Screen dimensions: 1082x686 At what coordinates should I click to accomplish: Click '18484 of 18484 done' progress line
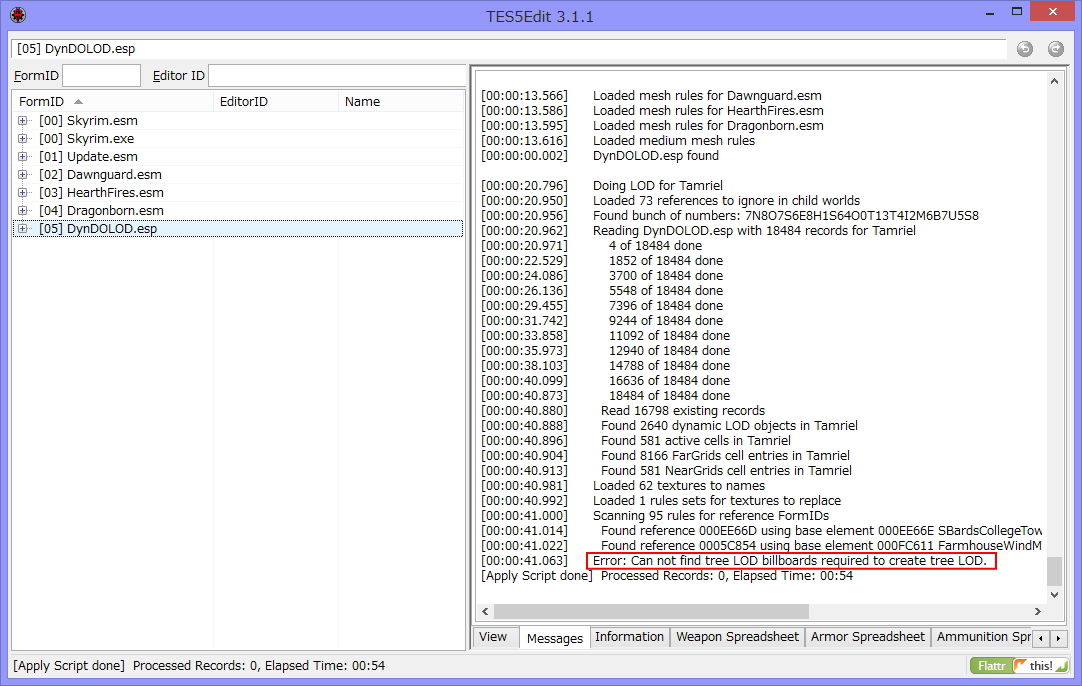tap(669, 396)
